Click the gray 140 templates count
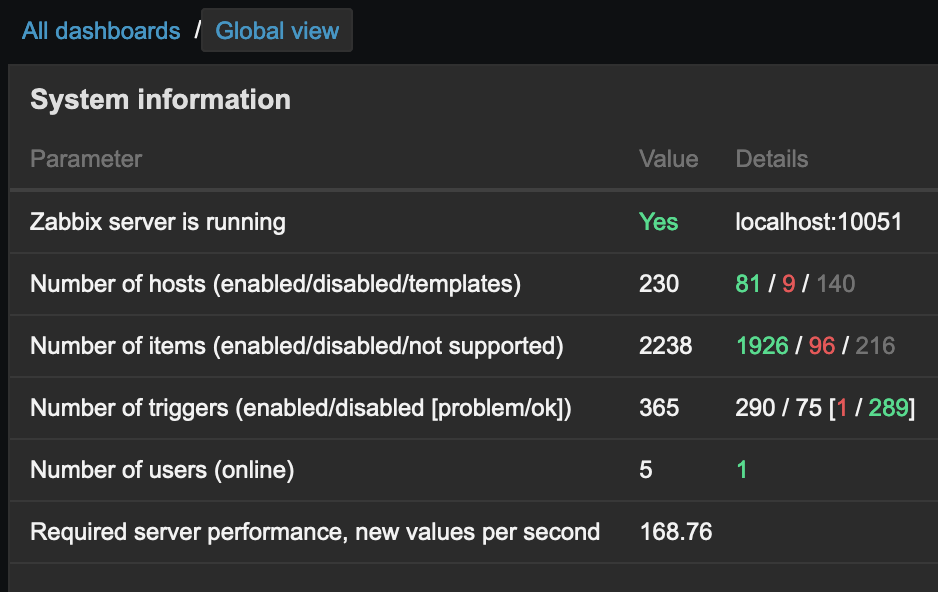The width and height of the screenshot is (938, 592). pyautogui.click(x=835, y=284)
